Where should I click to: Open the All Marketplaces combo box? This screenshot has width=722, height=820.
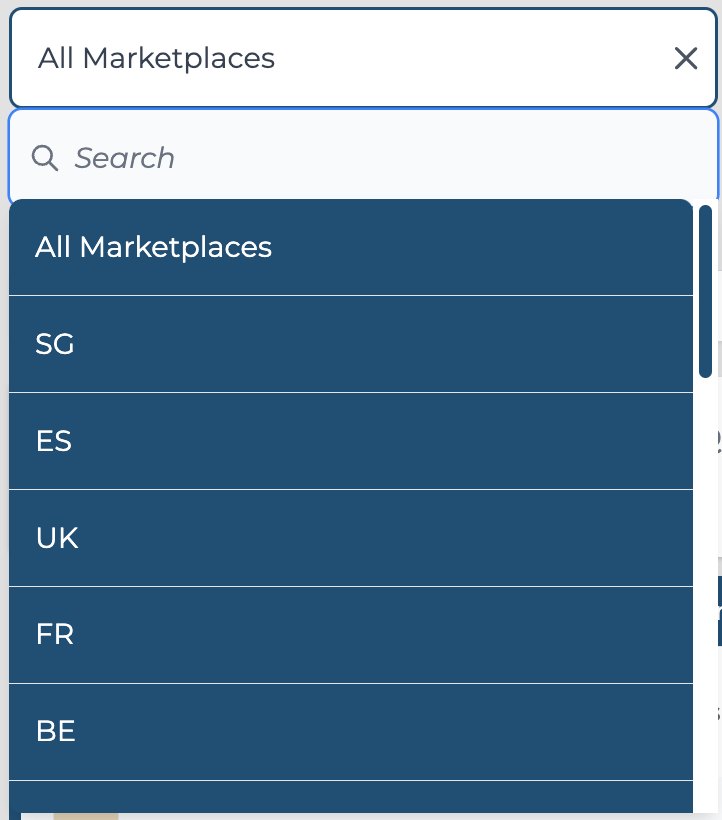coord(363,58)
